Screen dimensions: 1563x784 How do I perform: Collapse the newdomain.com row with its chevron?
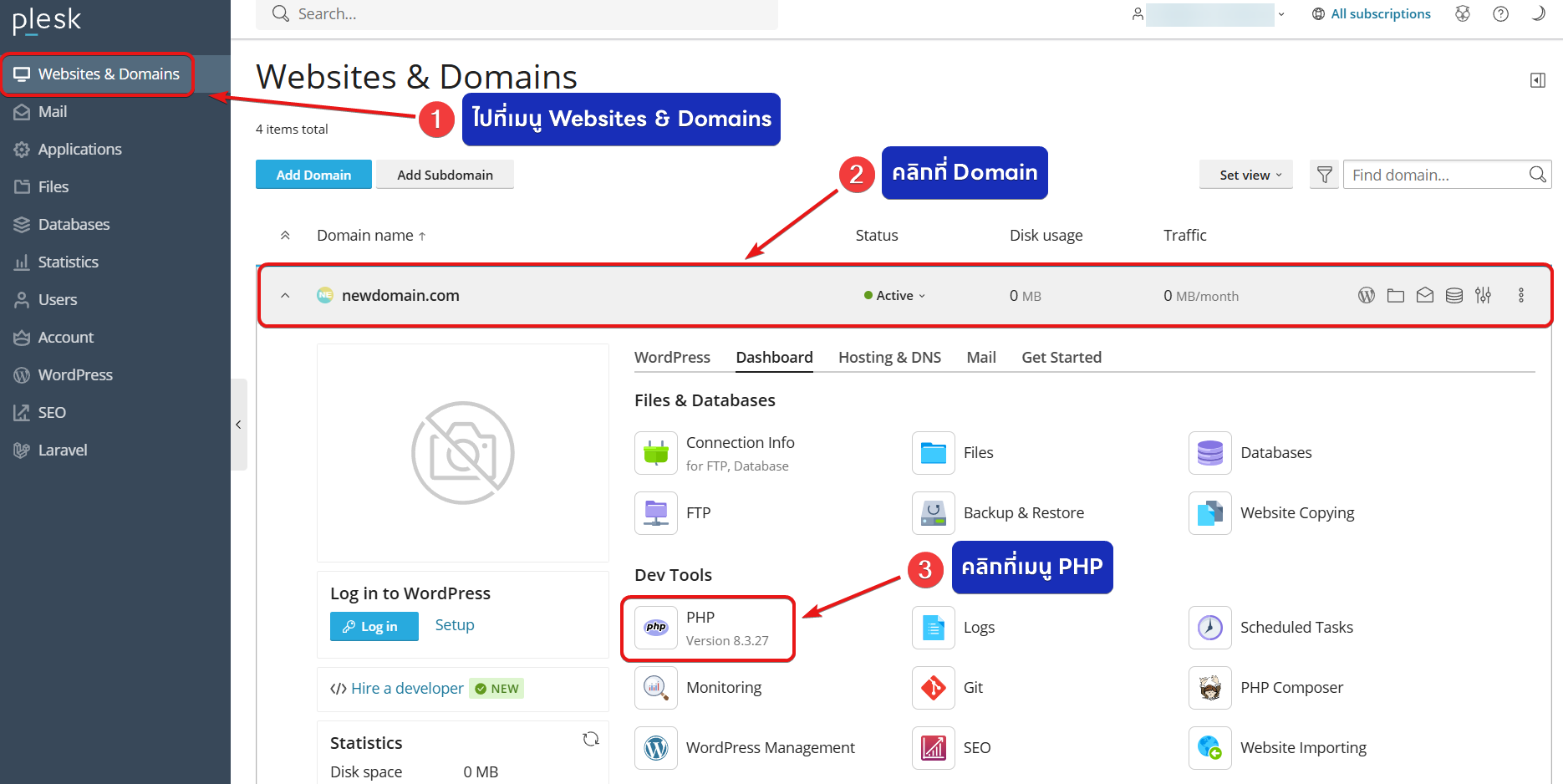click(285, 295)
